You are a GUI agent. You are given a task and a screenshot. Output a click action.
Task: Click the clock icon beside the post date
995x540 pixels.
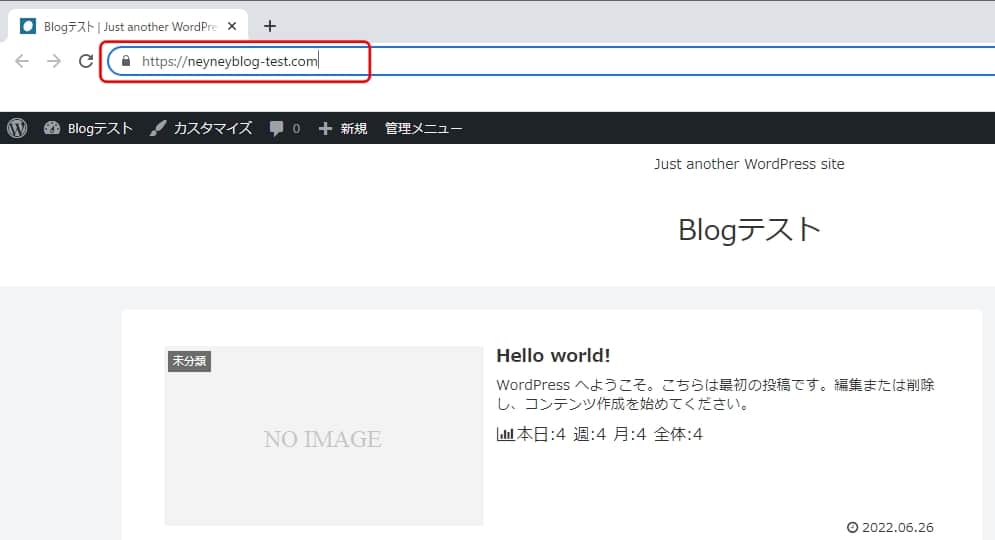click(852, 527)
